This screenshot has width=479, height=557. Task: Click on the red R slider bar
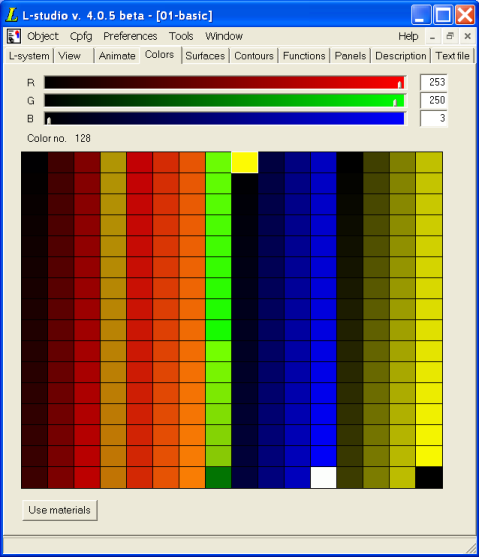pos(225,82)
